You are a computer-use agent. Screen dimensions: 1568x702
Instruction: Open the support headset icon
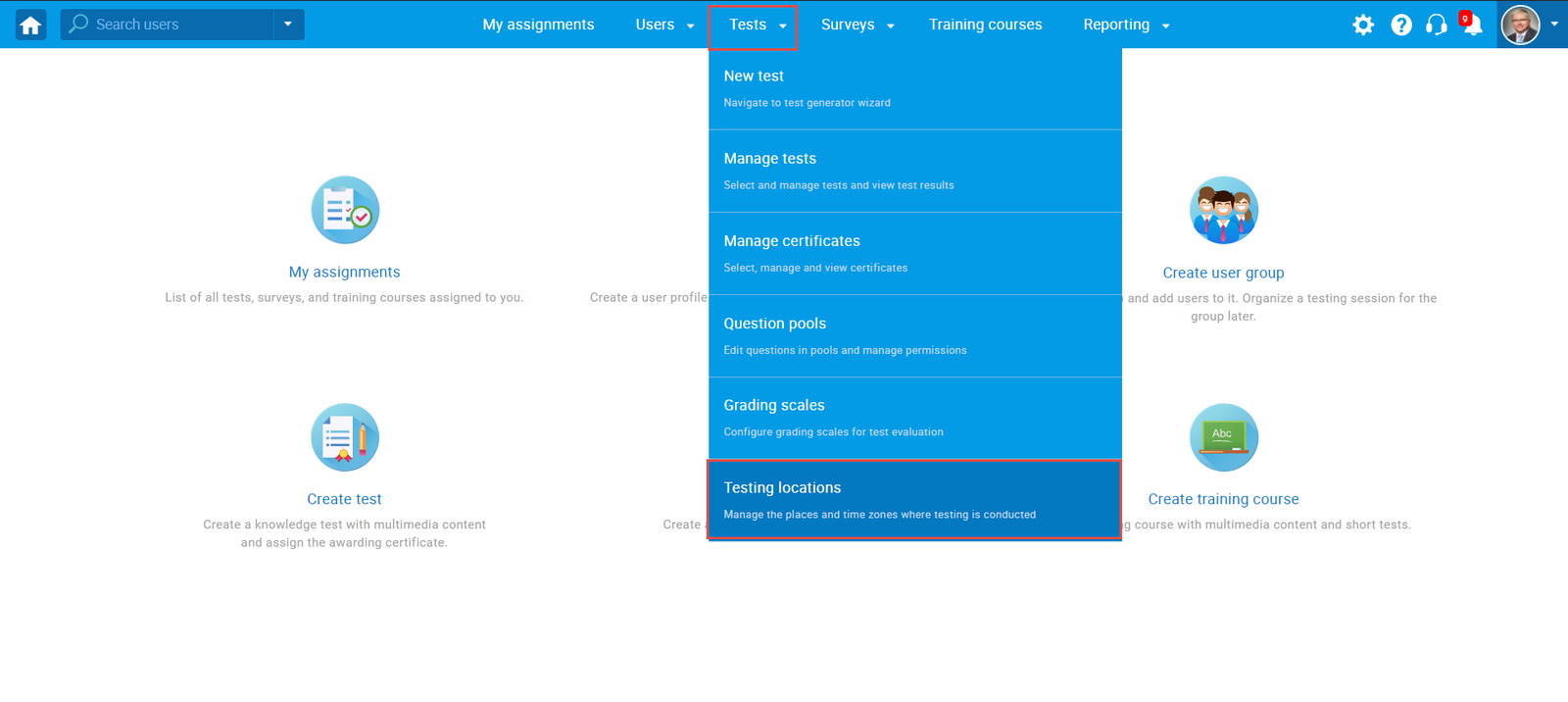click(1437, 25)
